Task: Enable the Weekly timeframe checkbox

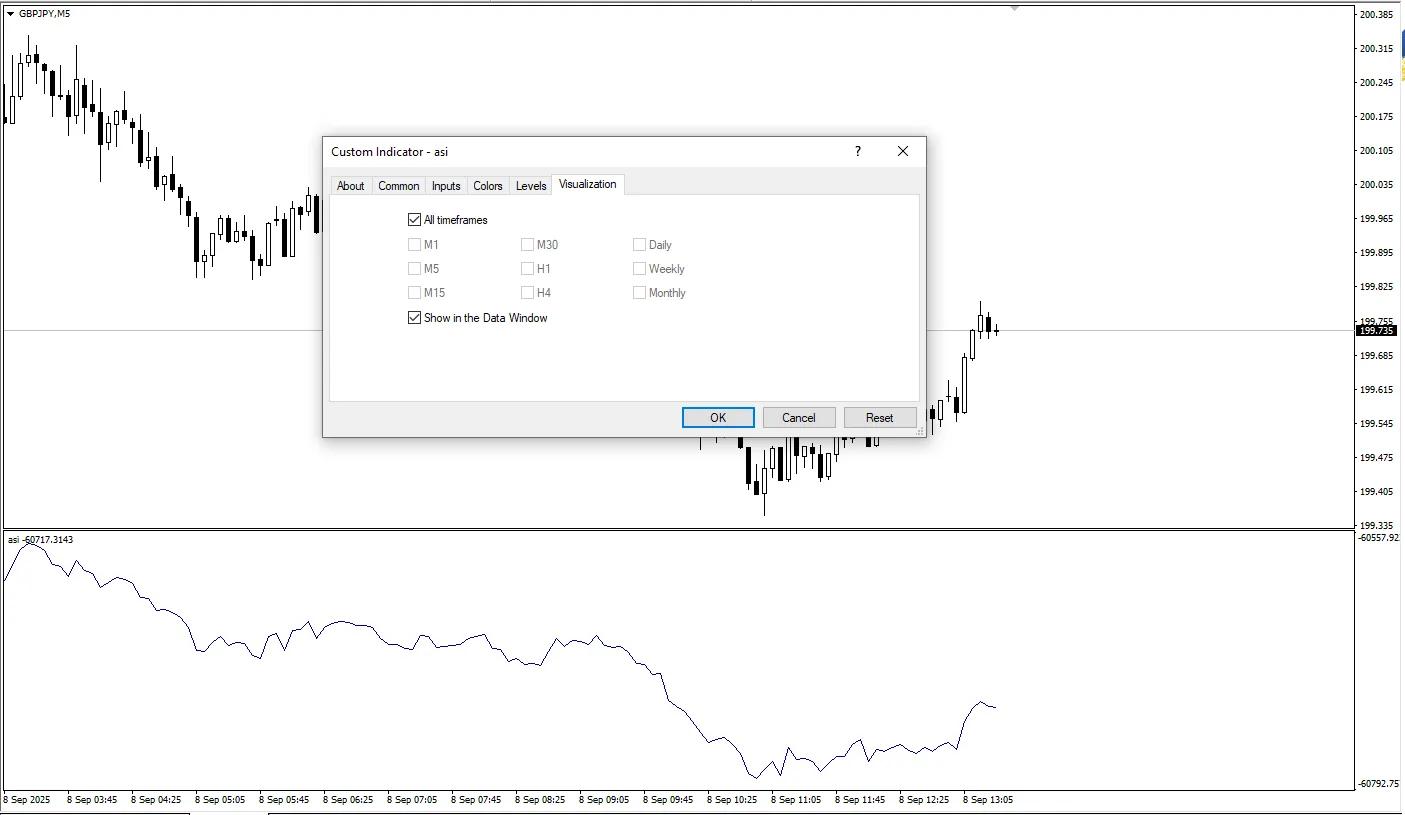Action: (640, 269)
